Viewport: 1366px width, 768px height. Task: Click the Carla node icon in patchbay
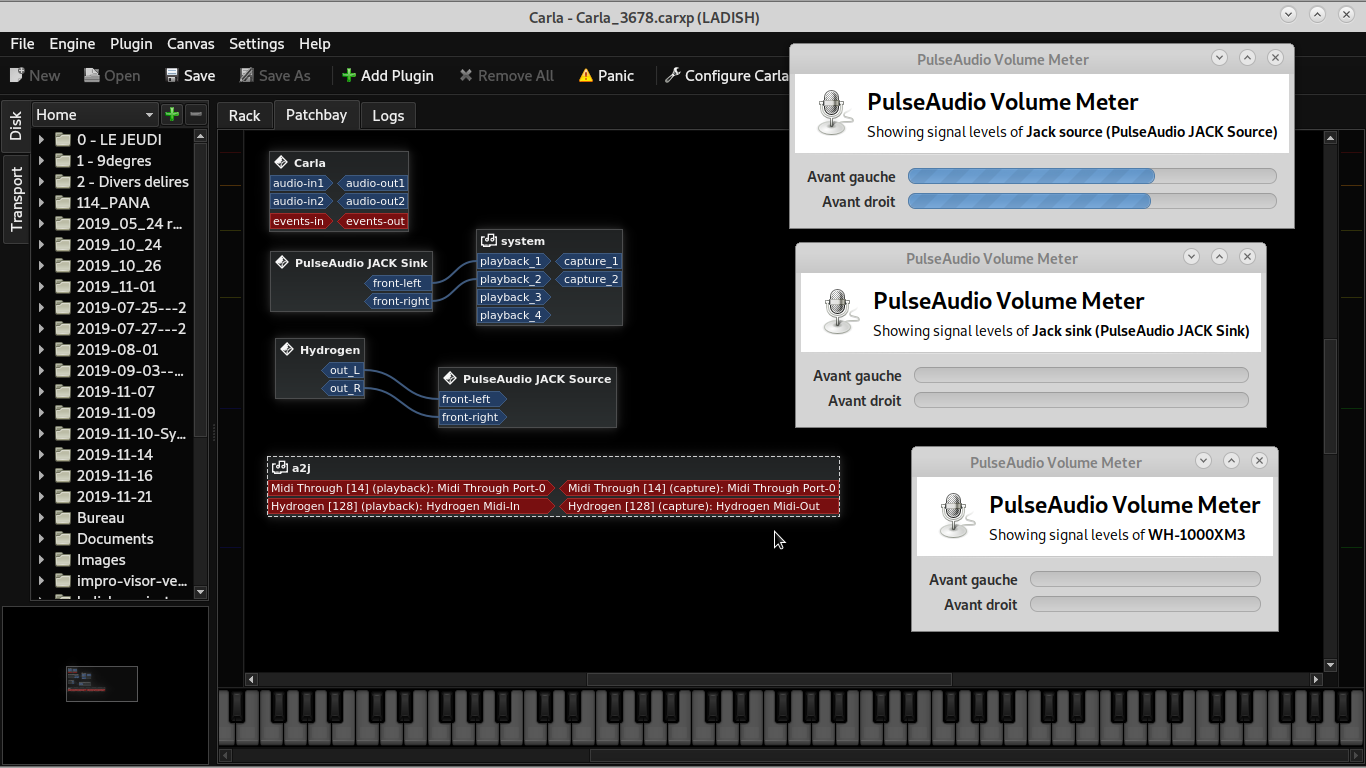pos(281,162)
